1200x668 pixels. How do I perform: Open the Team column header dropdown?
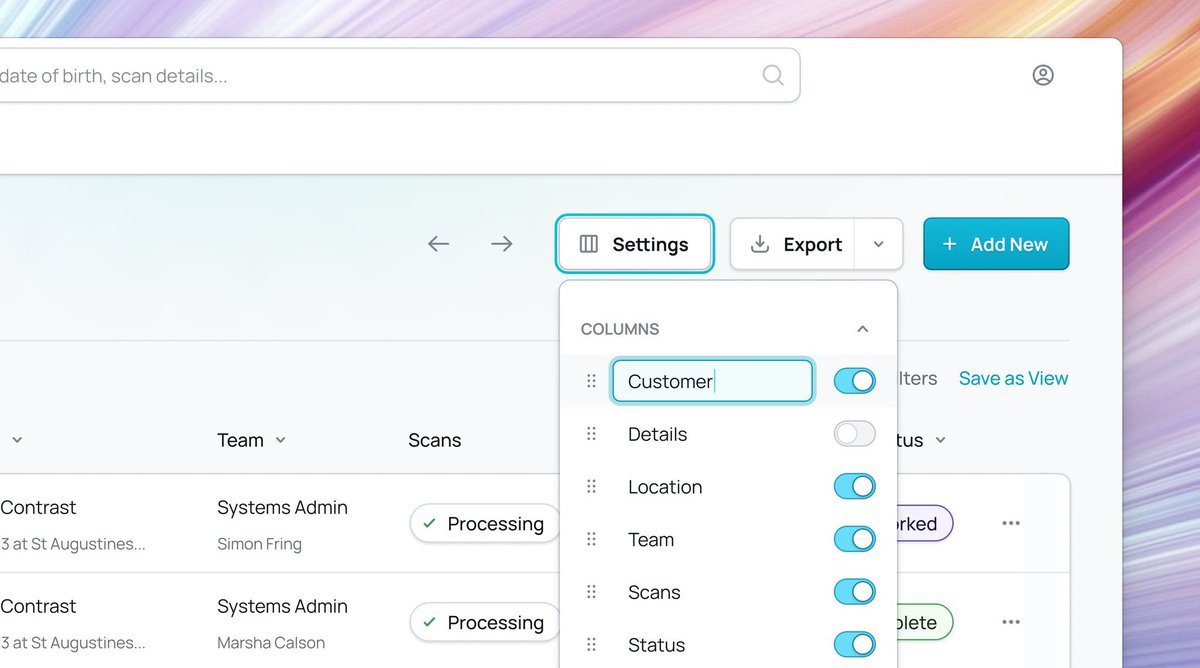click(281, 440)
